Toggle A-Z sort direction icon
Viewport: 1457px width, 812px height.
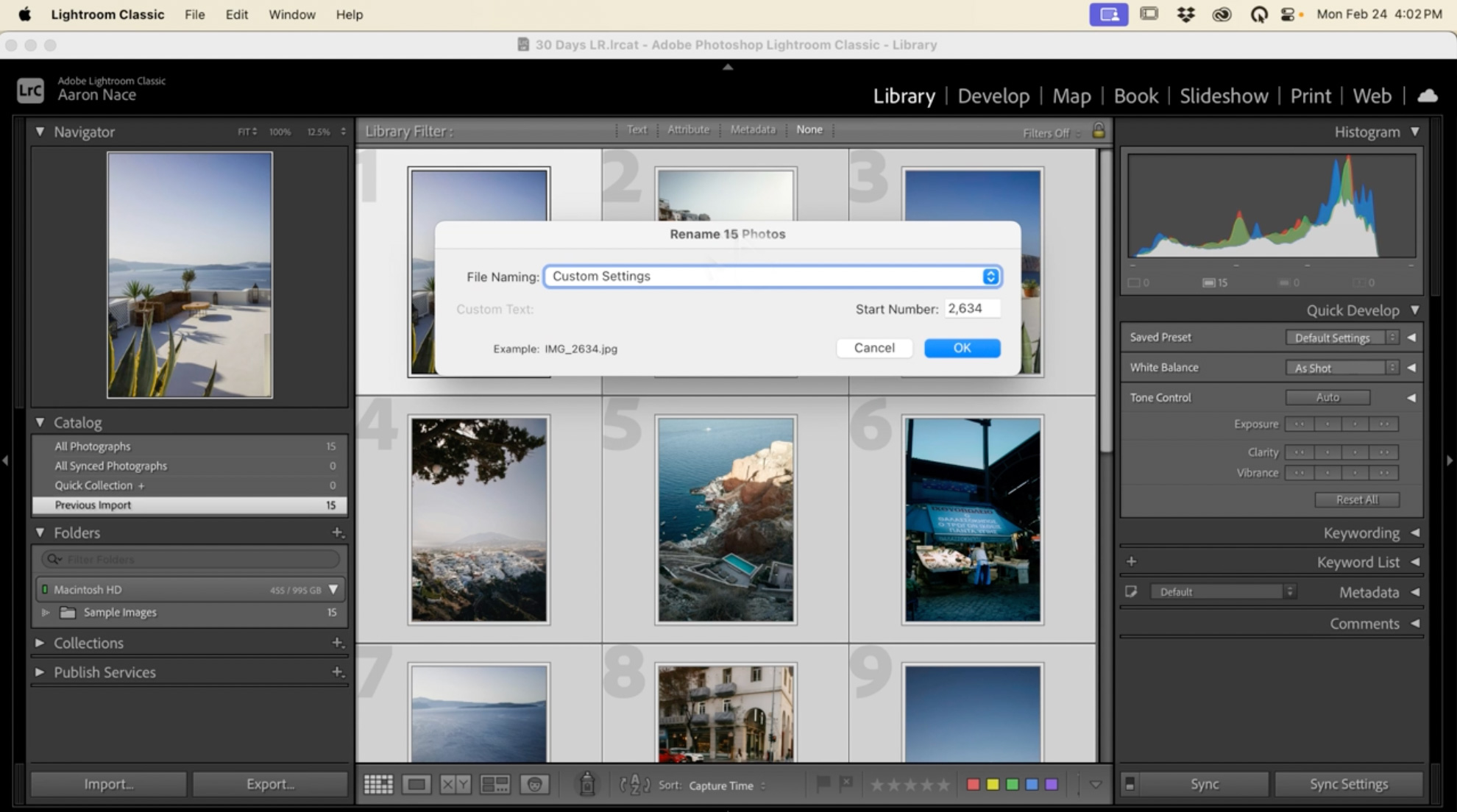coord(634,785)
